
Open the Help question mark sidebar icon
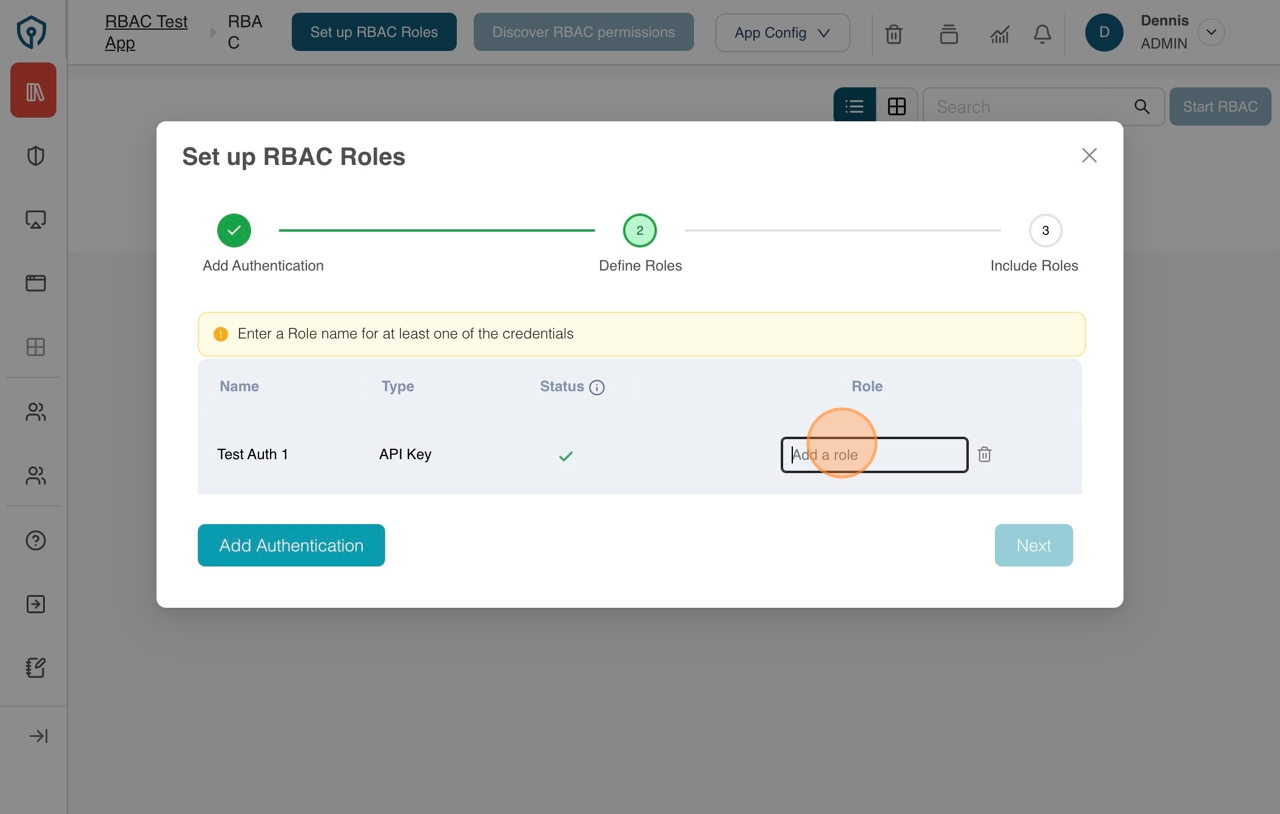point(34,540)
